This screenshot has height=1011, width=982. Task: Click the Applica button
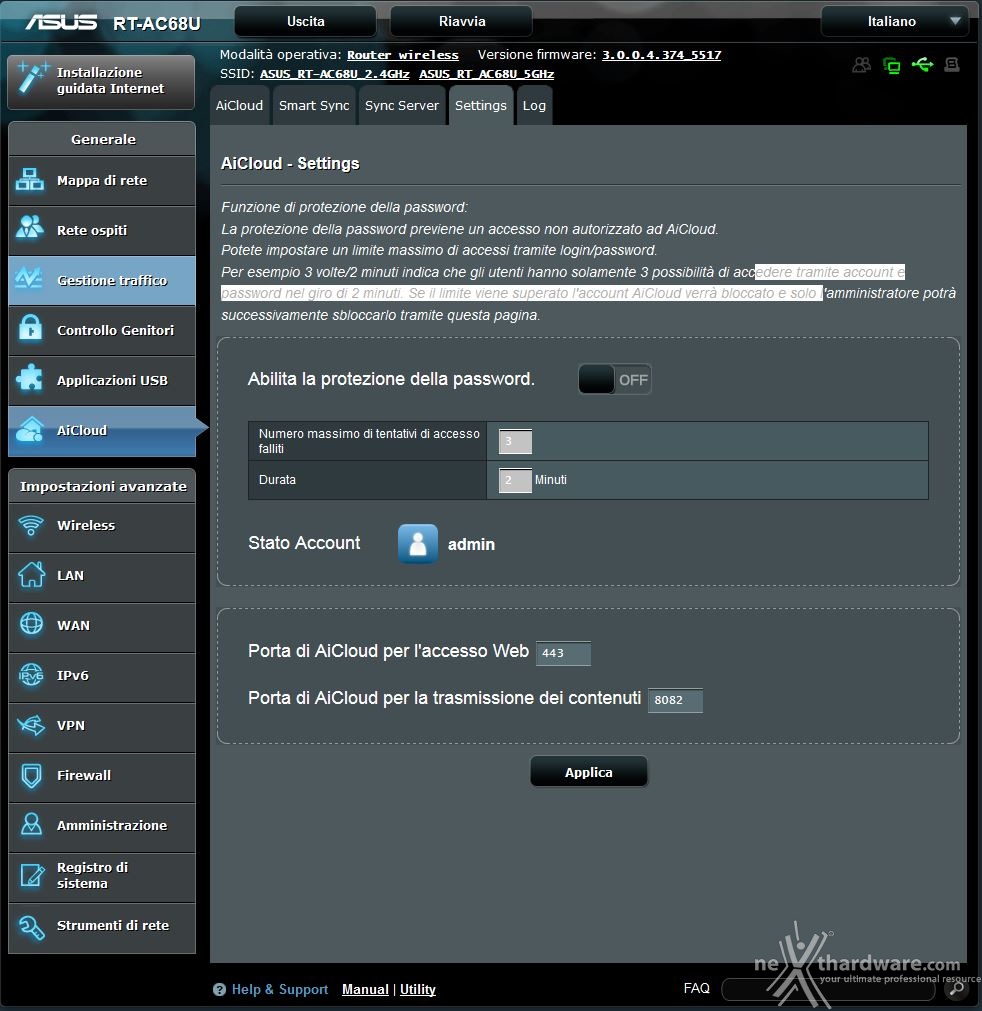point(589,772)
